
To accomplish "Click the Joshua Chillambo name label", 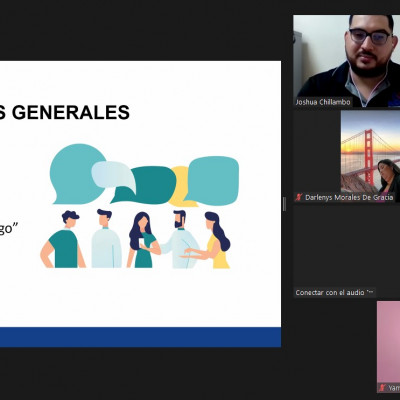I will (x=323, y=102).
